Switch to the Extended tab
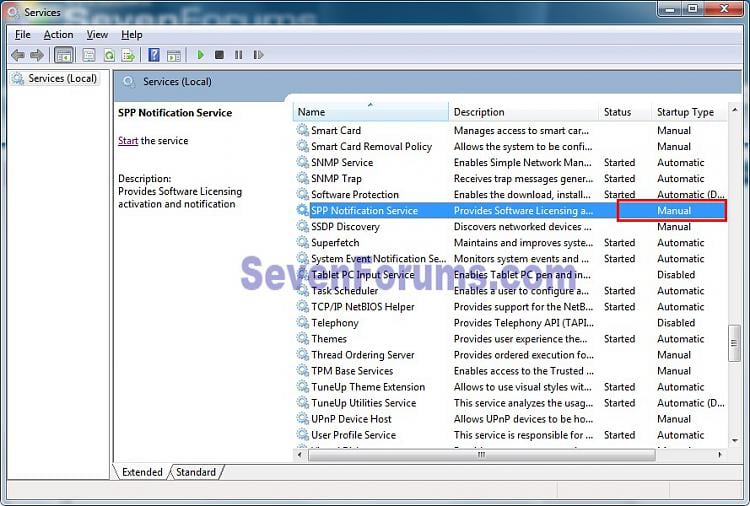 pyautogui.click(x=142, y=472)
